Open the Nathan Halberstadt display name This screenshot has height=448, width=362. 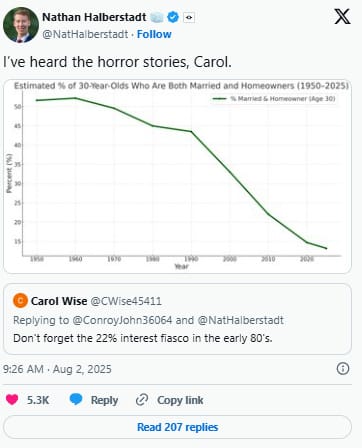pos(94,17)
